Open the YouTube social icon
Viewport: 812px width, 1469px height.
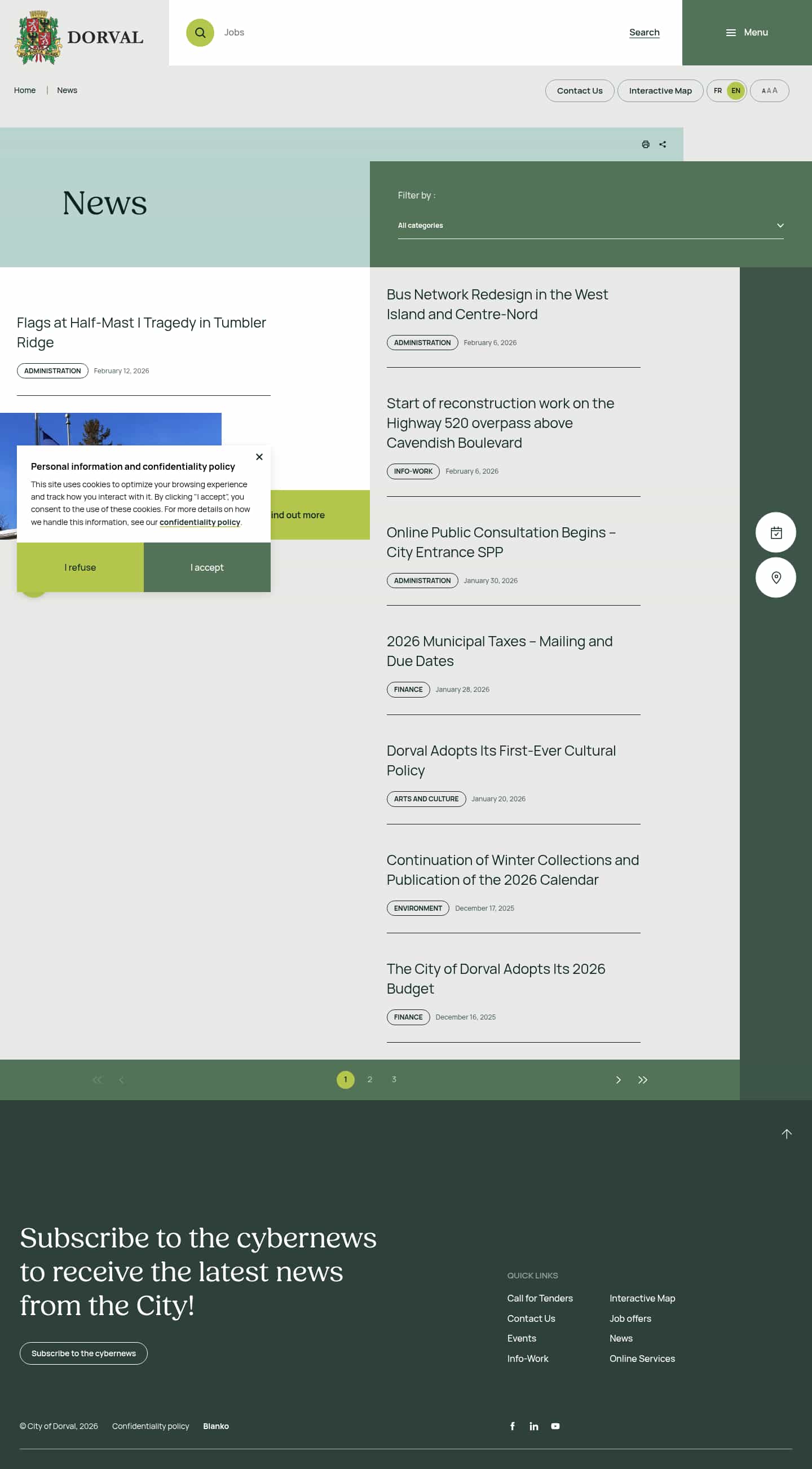pos(555,1426)
